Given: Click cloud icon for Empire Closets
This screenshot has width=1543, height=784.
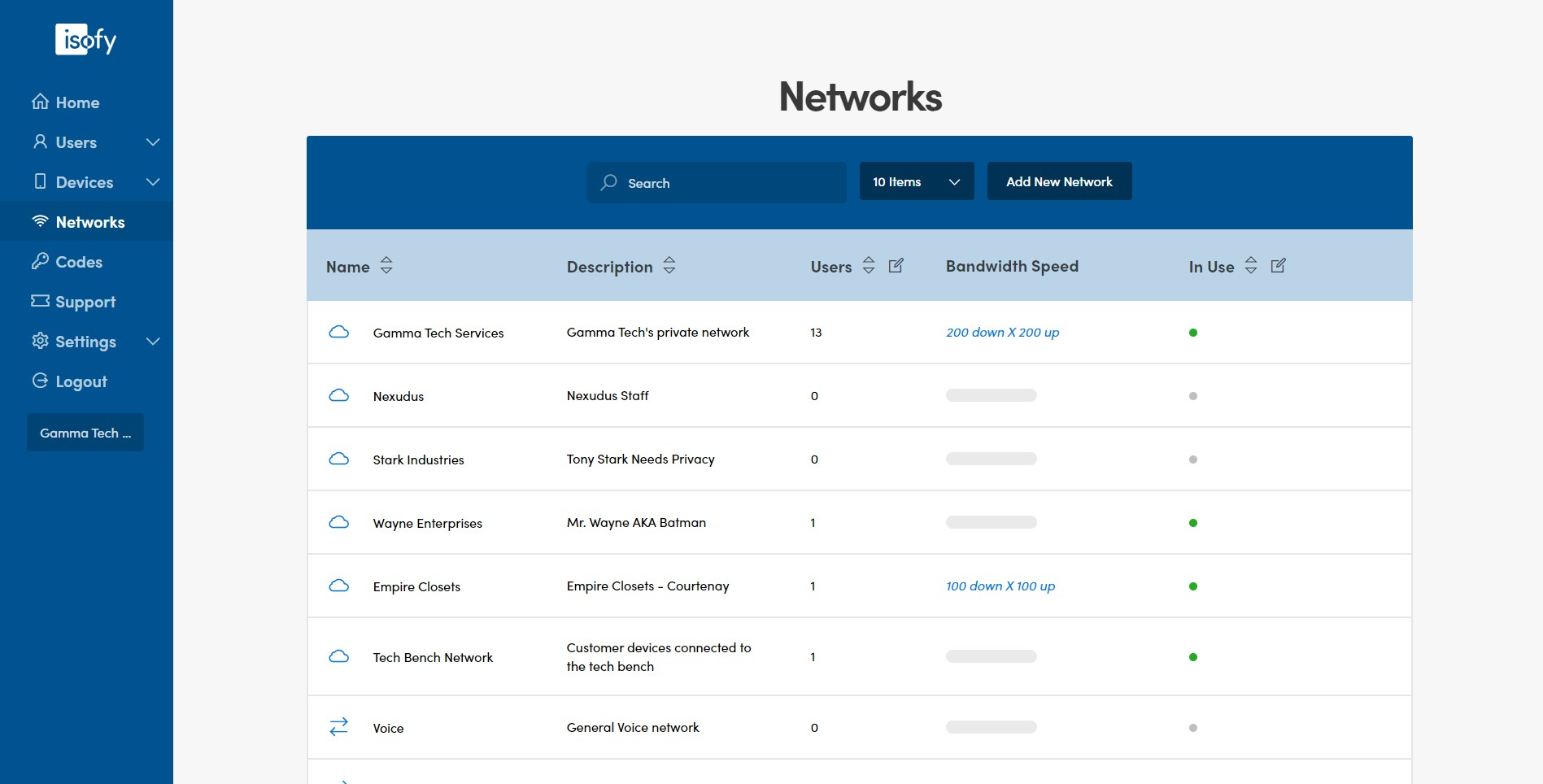Looking at the screenshot, I should pos(339,586).
